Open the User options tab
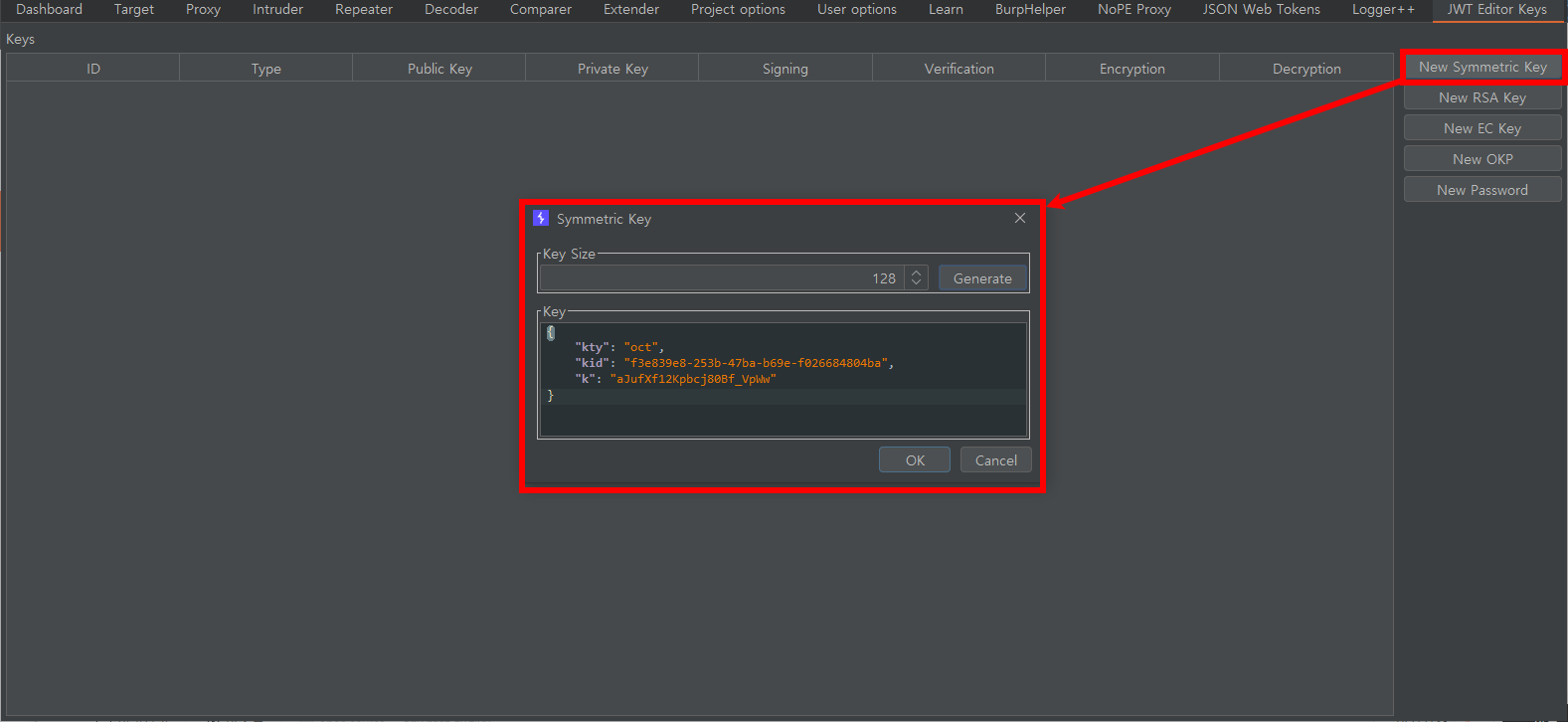The width and height of the screenshot is (1568, 722). 857,9
